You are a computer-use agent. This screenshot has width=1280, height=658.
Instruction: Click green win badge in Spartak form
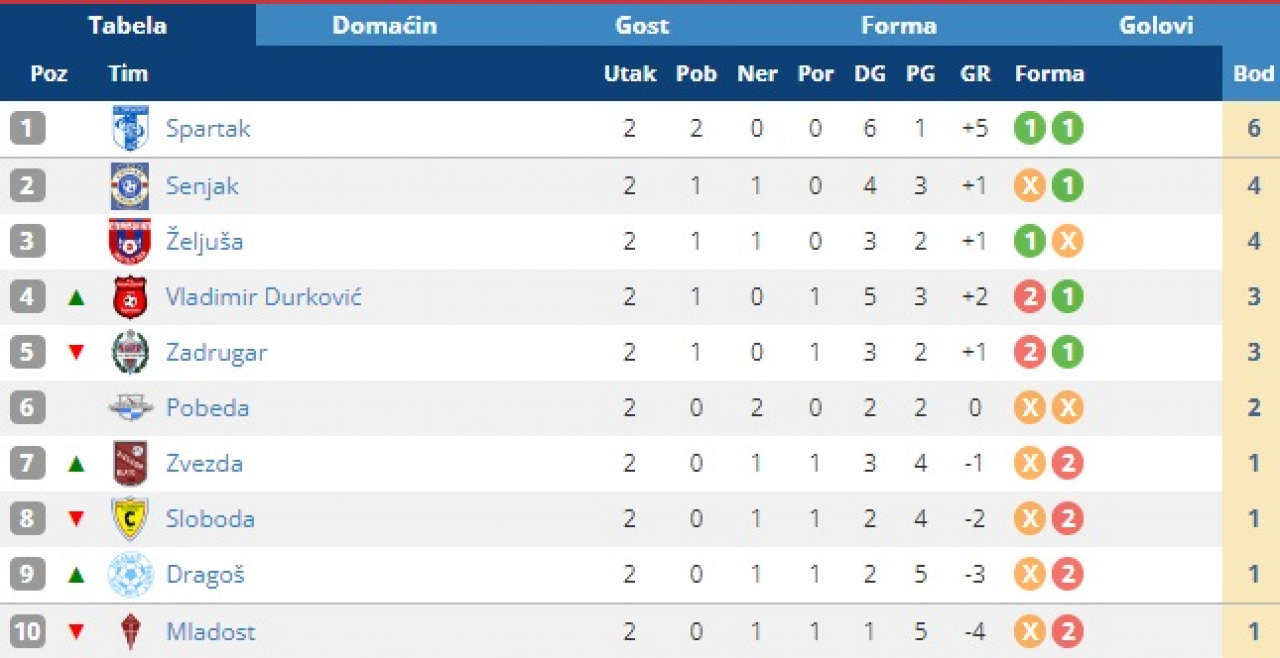(x=1030, y=129)
